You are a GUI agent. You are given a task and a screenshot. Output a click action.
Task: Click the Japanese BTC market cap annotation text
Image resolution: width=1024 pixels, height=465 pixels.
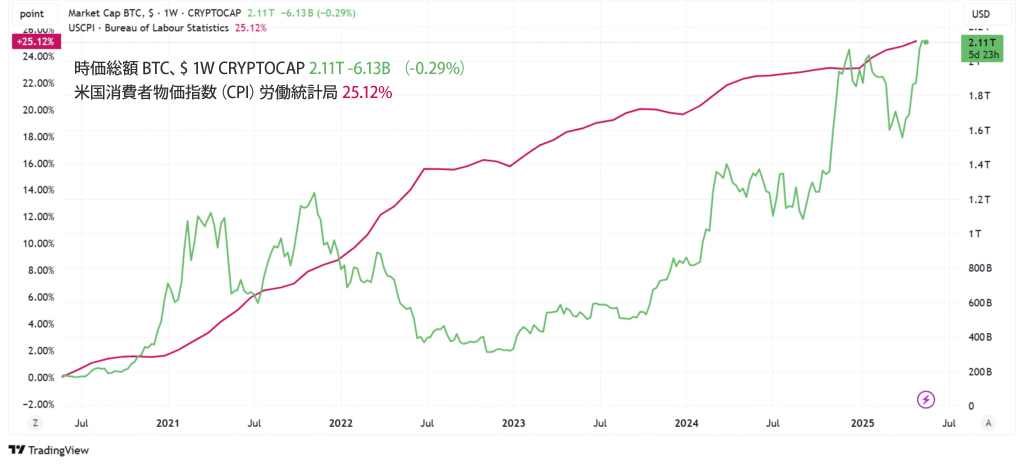pos(268,69)
